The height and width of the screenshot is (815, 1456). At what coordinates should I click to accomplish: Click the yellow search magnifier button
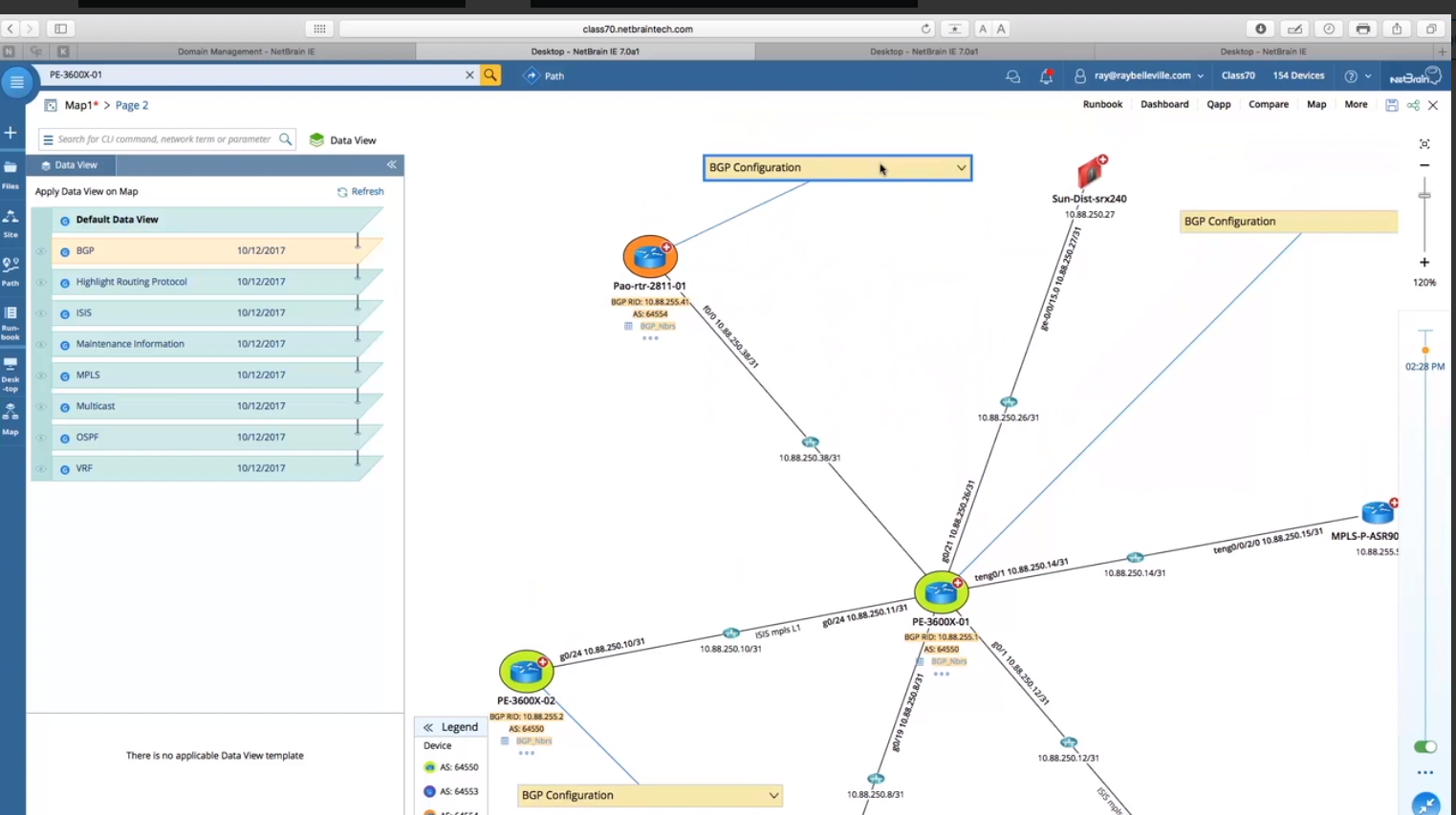[490, 75]
